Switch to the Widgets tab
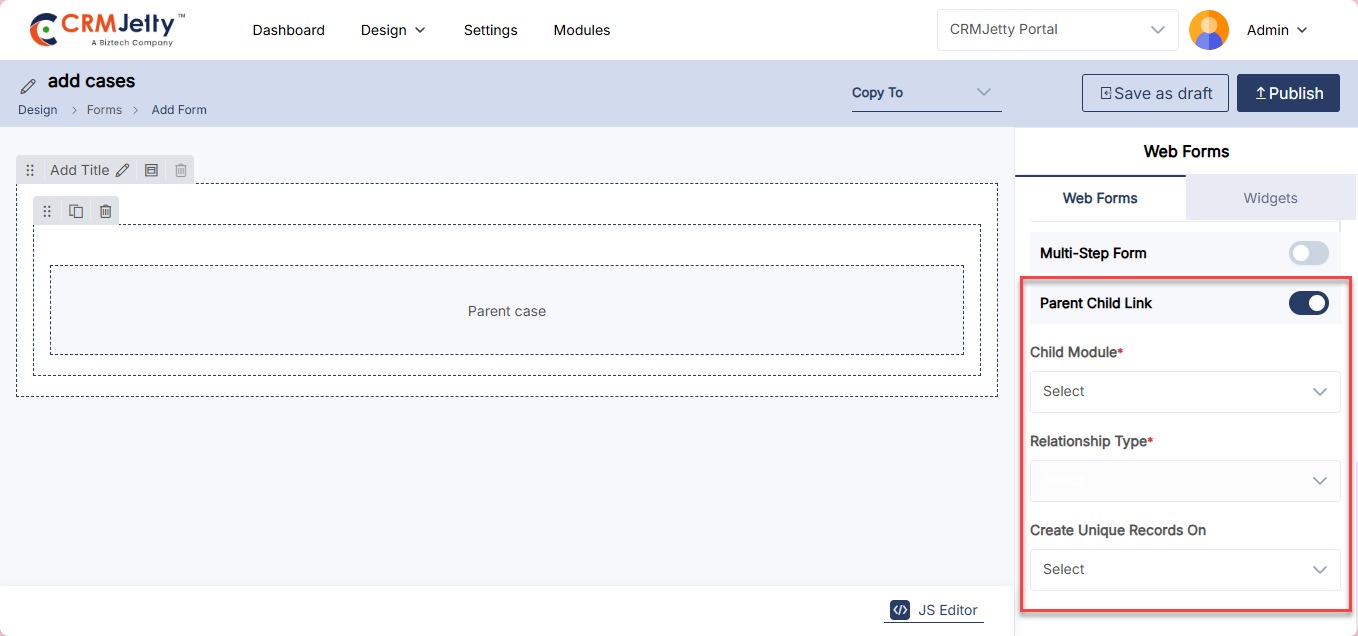Screen dimensions: 1358x636 pos(1270,198)
